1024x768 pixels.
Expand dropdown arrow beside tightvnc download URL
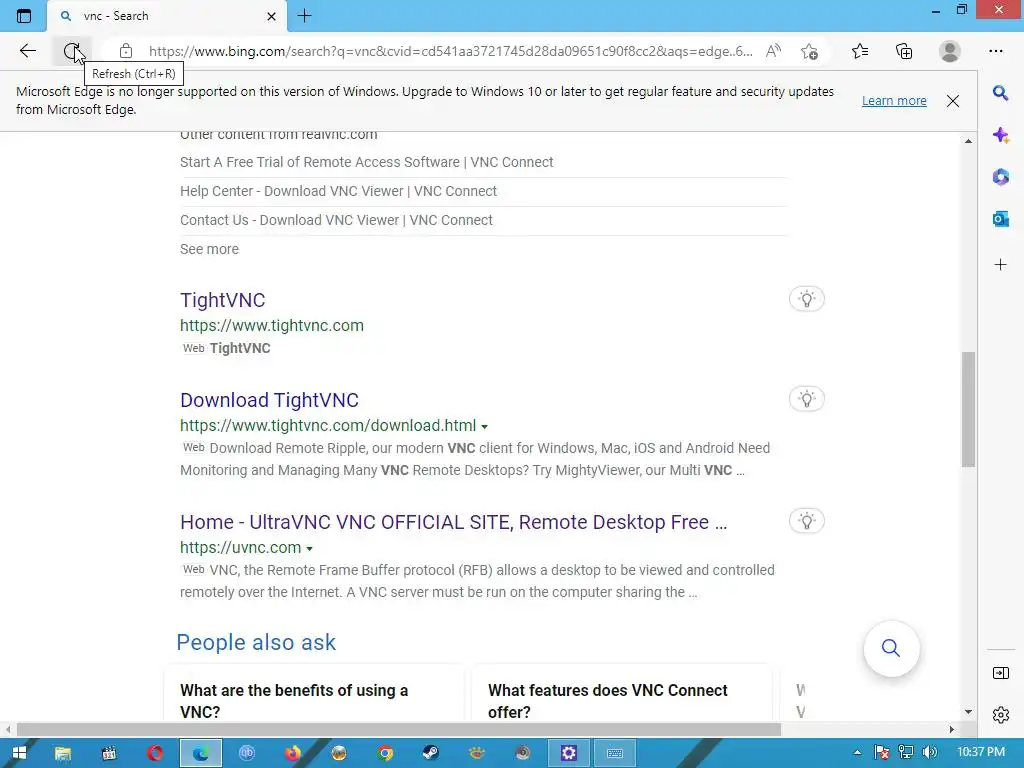point(485,426)
